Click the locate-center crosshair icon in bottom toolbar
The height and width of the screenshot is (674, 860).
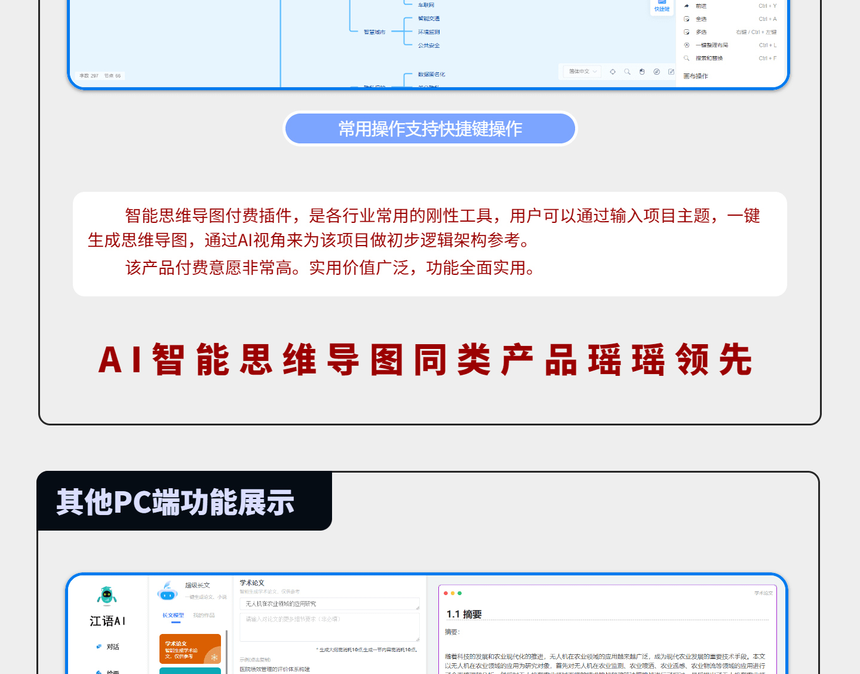(613, 72)
